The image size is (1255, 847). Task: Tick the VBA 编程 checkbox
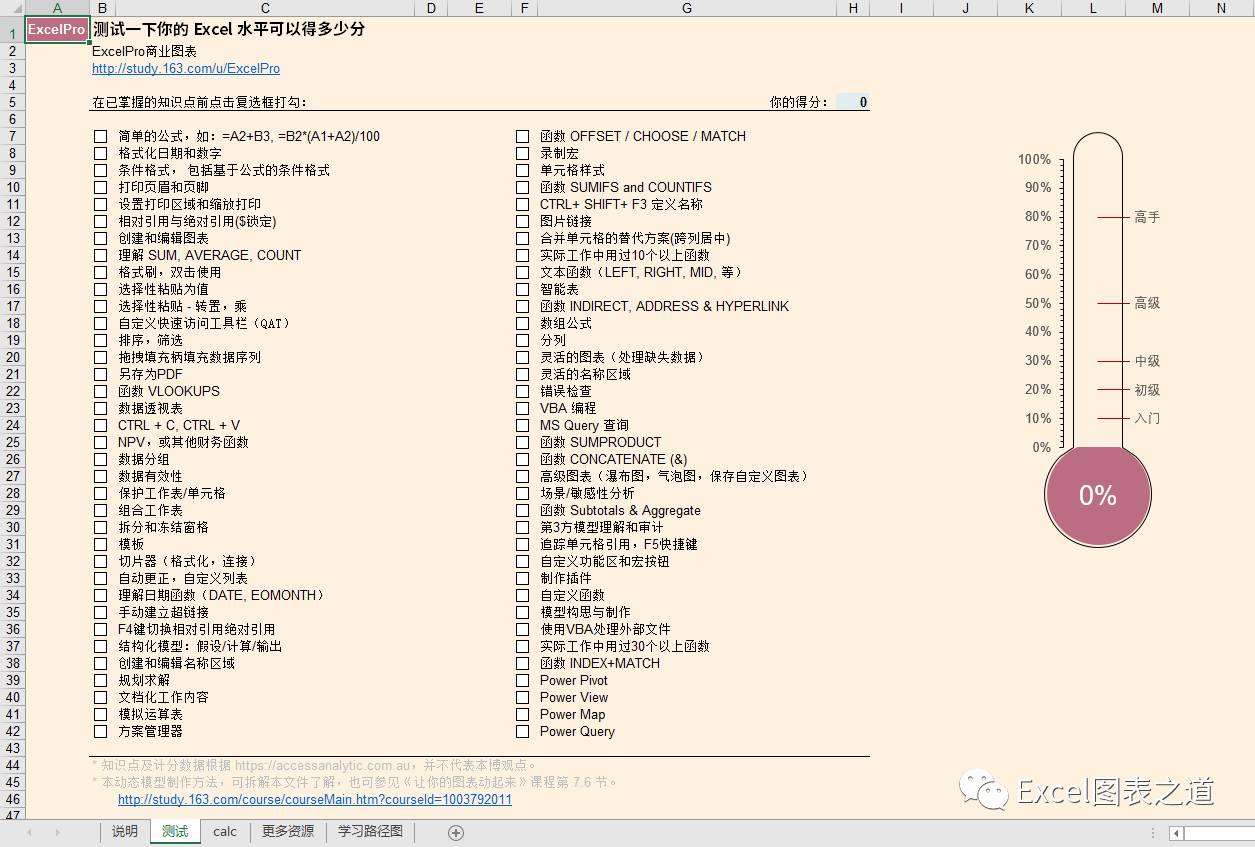(x=522, y=408)
